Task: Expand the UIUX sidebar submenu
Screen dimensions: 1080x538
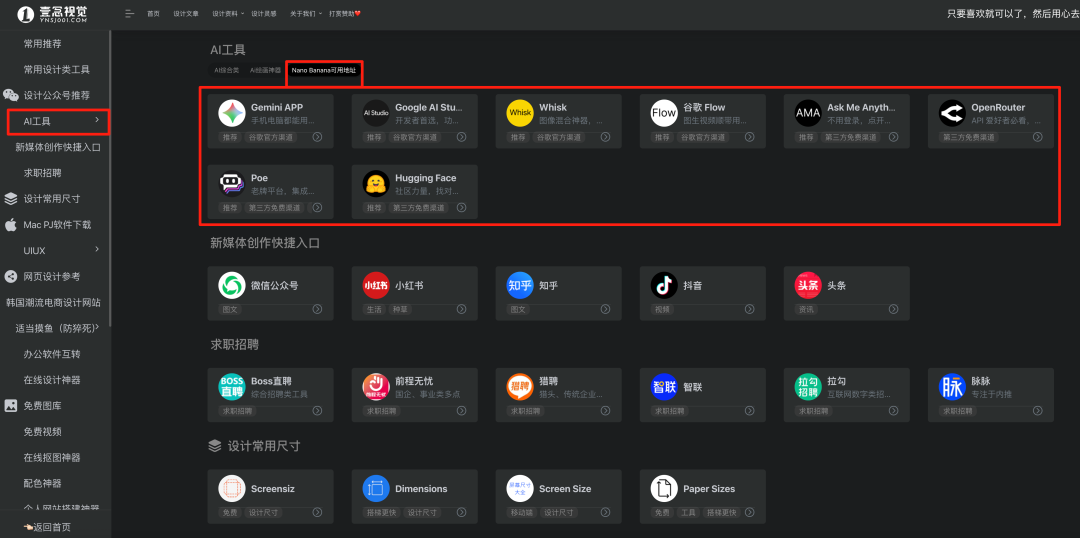Action: click(x=97, y=249)
